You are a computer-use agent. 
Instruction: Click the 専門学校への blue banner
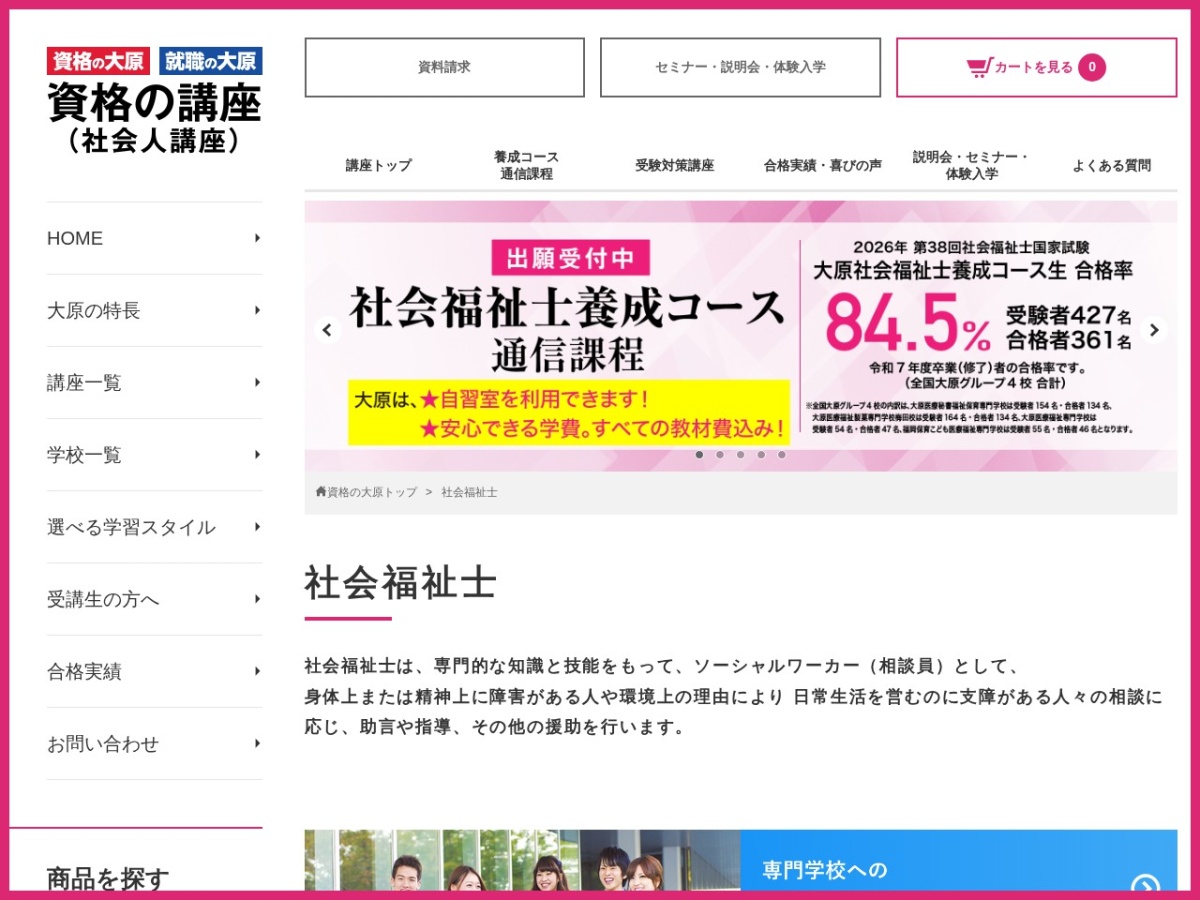click(959, 860)
